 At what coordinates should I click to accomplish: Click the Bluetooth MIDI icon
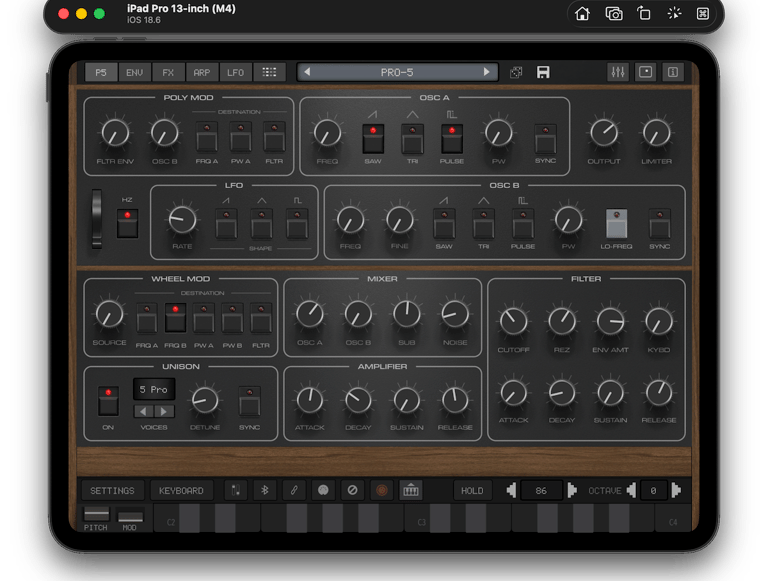click(265, 490)
